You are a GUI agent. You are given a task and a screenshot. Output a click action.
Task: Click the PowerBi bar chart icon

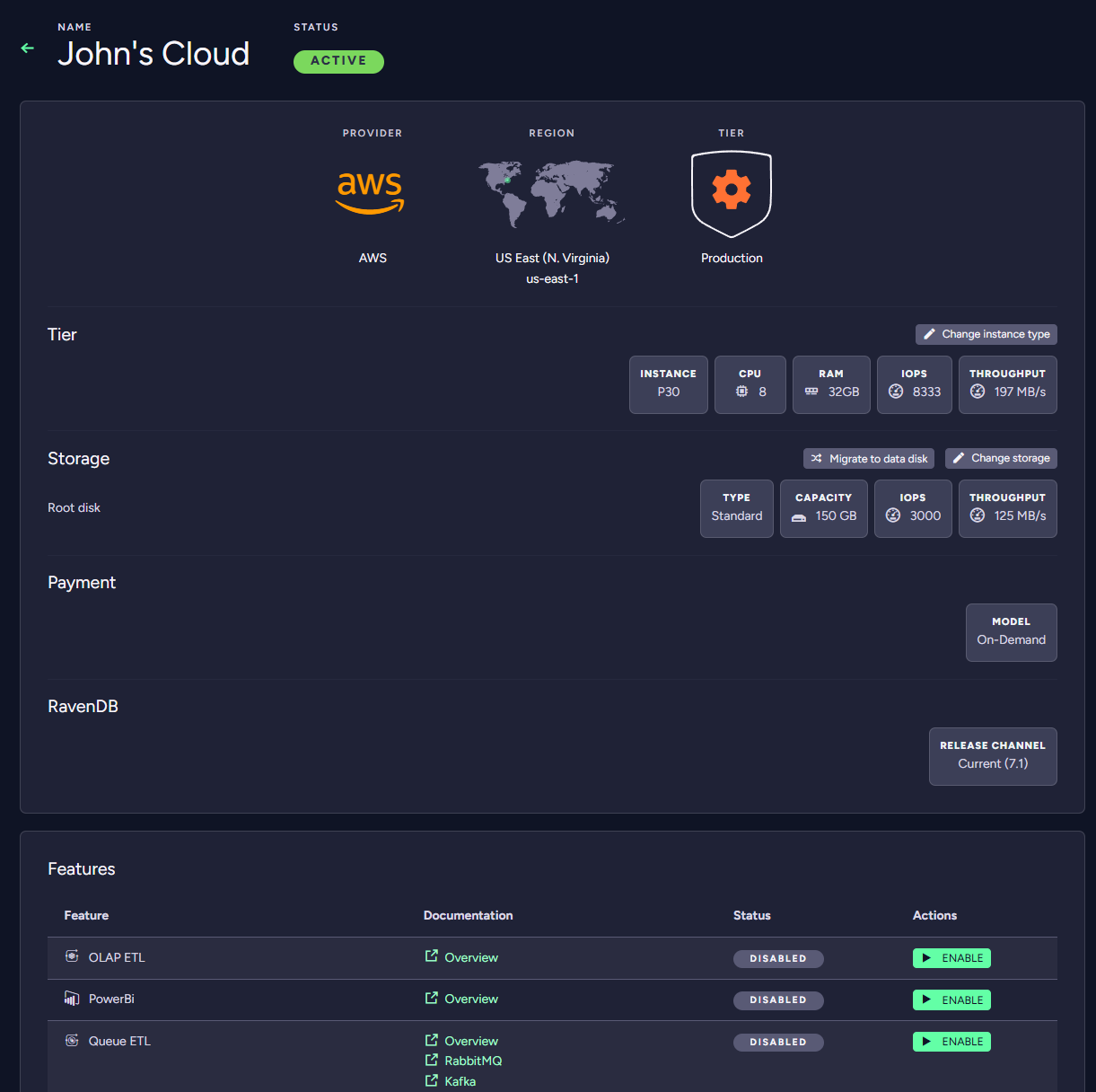tap(72, 998)
